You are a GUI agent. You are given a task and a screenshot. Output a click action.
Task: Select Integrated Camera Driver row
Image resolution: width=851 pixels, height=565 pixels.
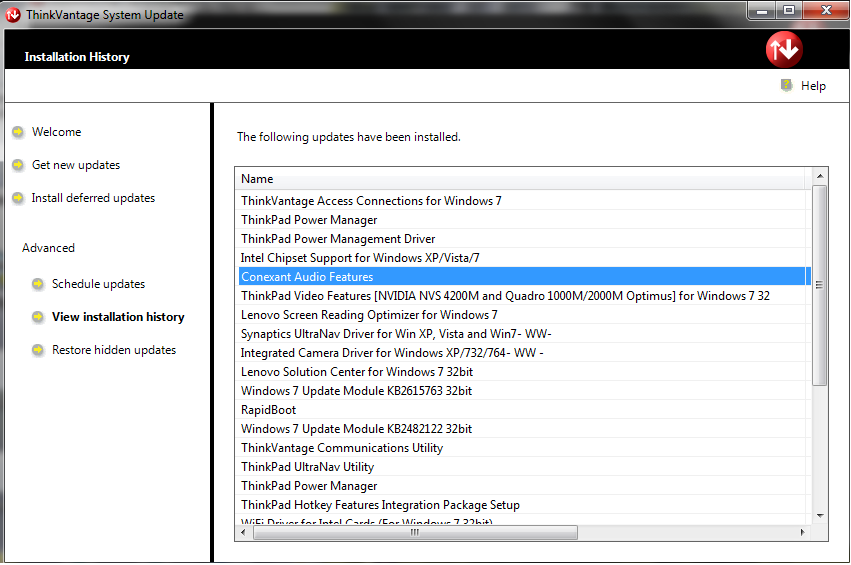point(523,353)
